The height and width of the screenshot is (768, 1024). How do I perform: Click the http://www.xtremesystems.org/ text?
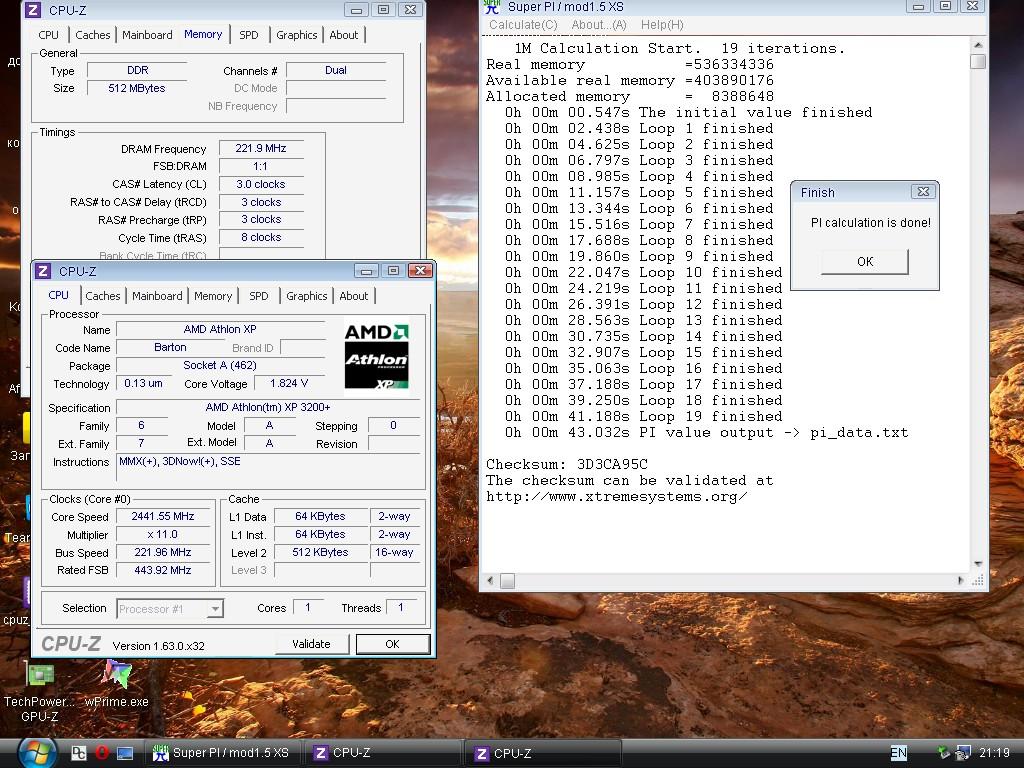(617, 496)
